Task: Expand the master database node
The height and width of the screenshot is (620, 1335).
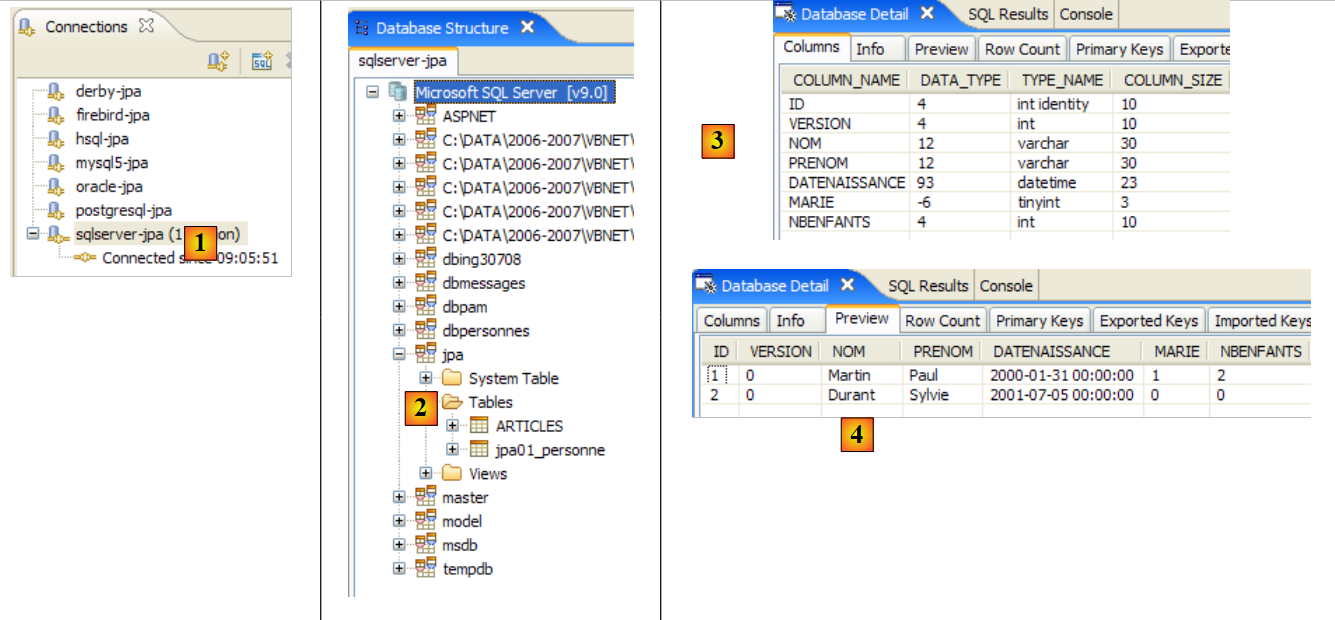Action: click(400, 497)
